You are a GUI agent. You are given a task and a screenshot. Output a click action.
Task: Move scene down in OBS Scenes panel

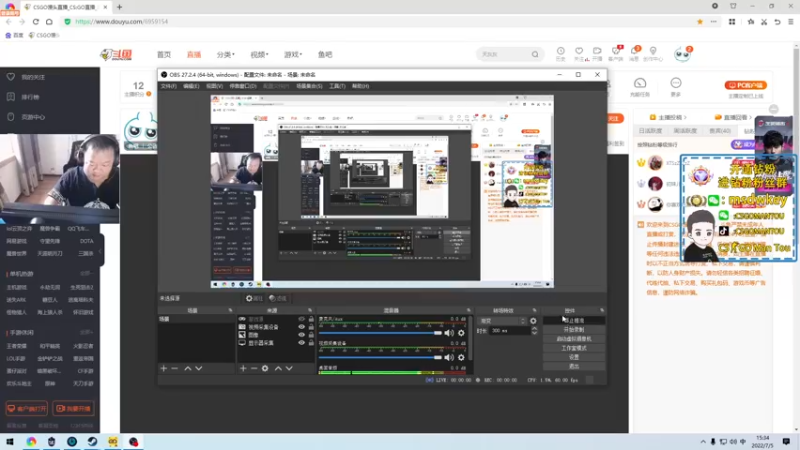point(199,368)
